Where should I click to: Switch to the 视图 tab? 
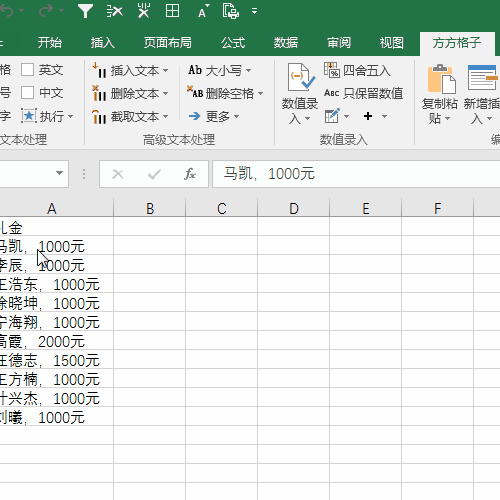click(392, 43)
